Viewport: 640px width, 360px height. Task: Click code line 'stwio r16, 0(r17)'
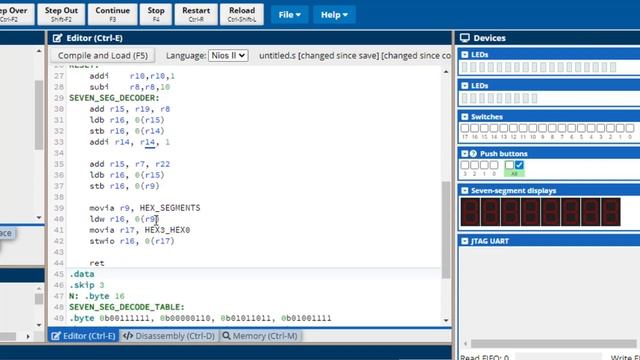[132, 241]
